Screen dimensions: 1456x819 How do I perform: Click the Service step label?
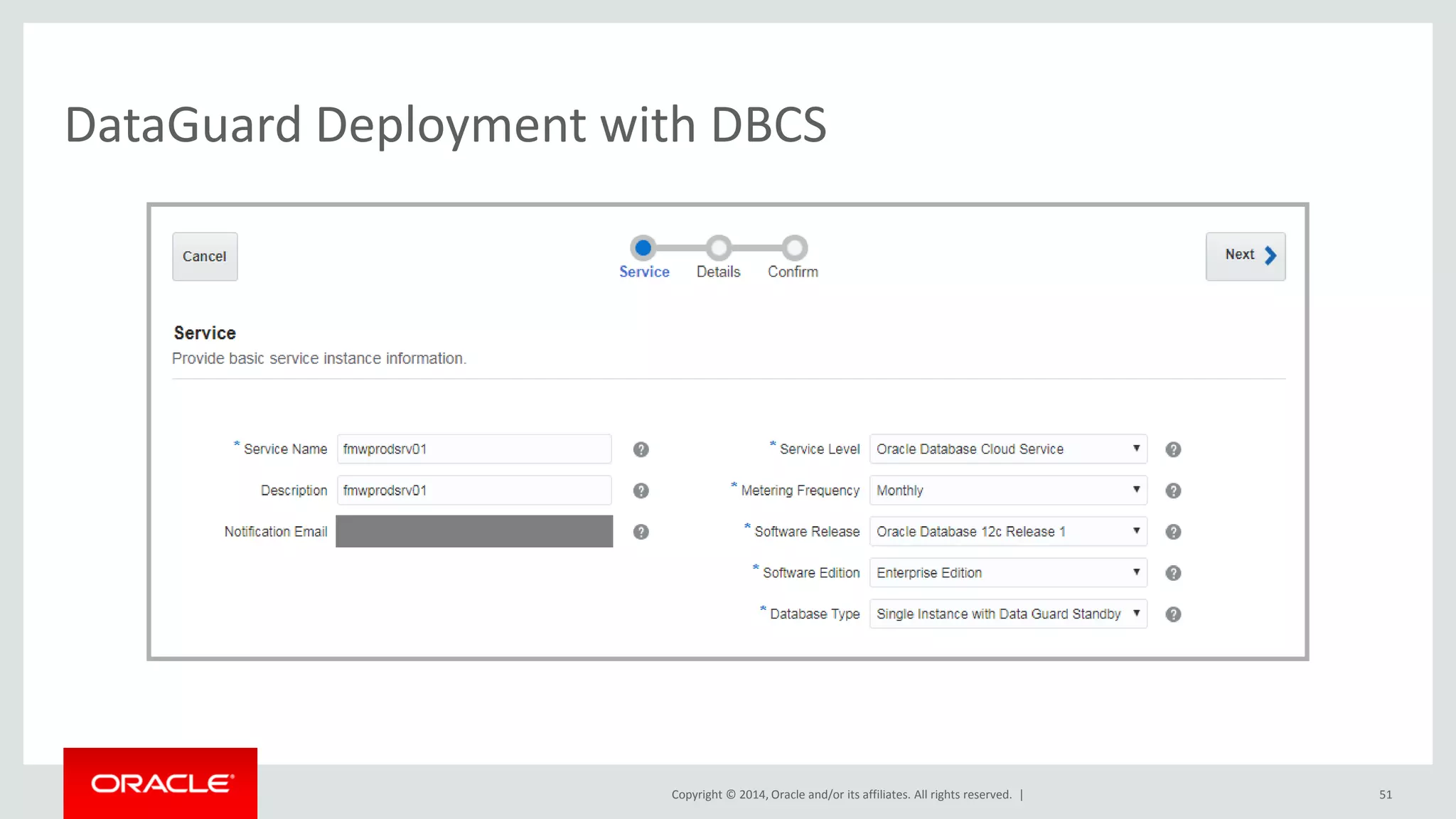click(644, 272)
